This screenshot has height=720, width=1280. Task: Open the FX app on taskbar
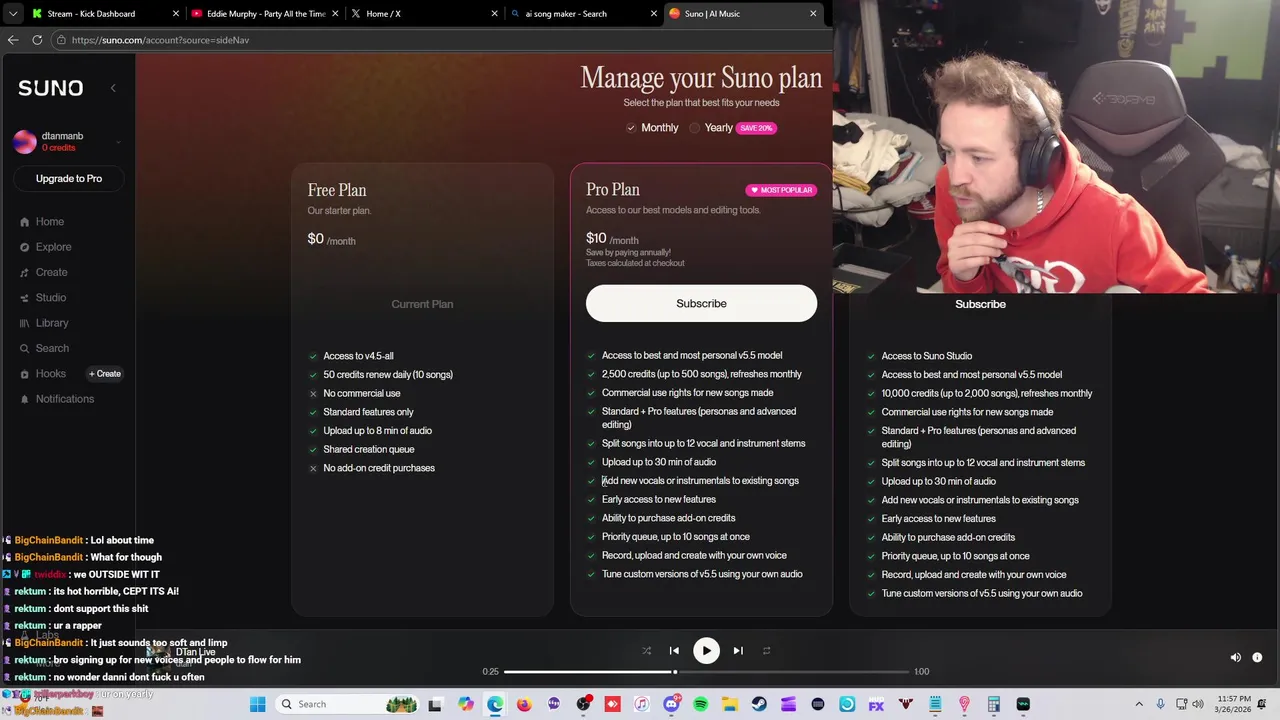[876, 704]
